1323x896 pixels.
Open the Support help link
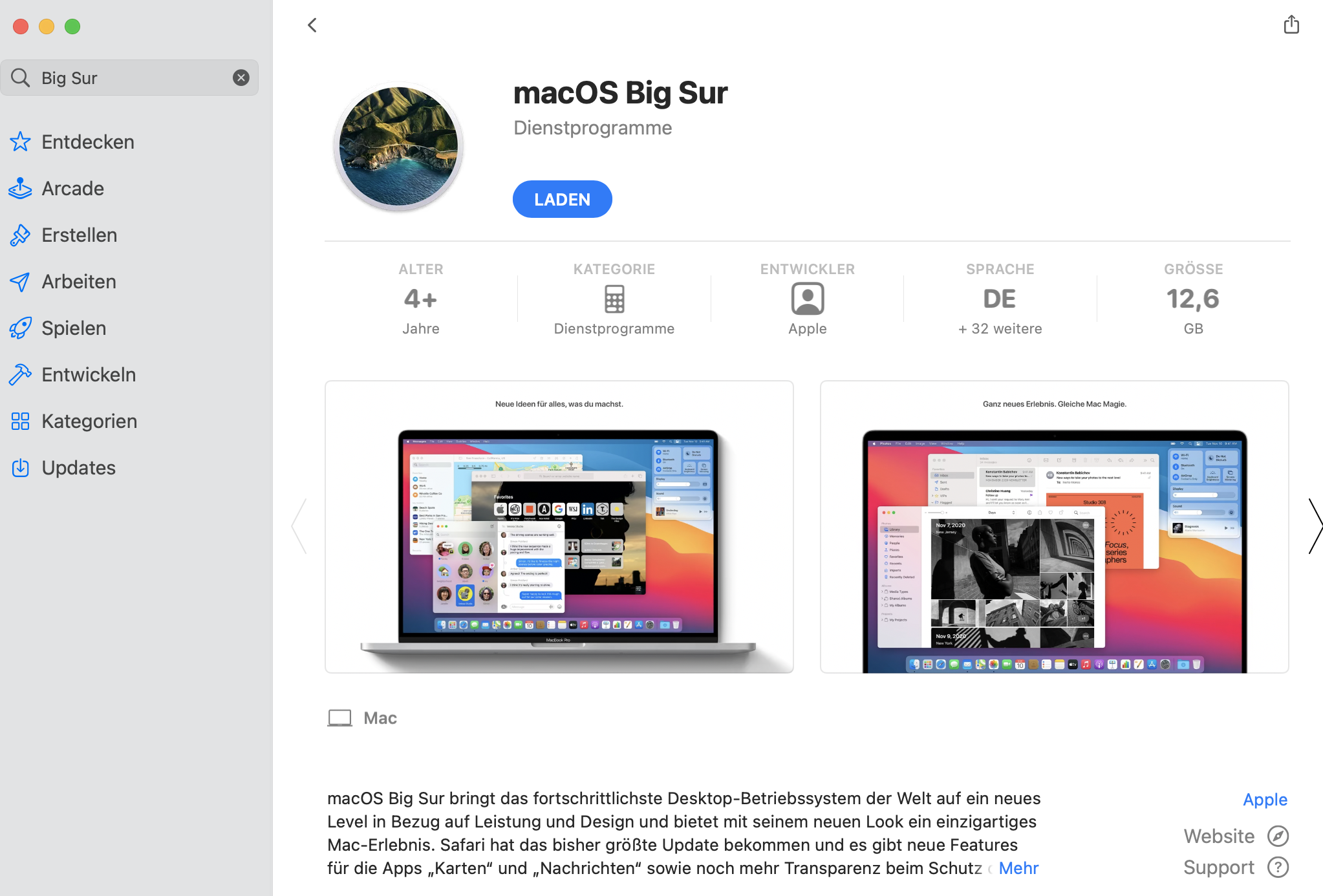point(1236,868)
